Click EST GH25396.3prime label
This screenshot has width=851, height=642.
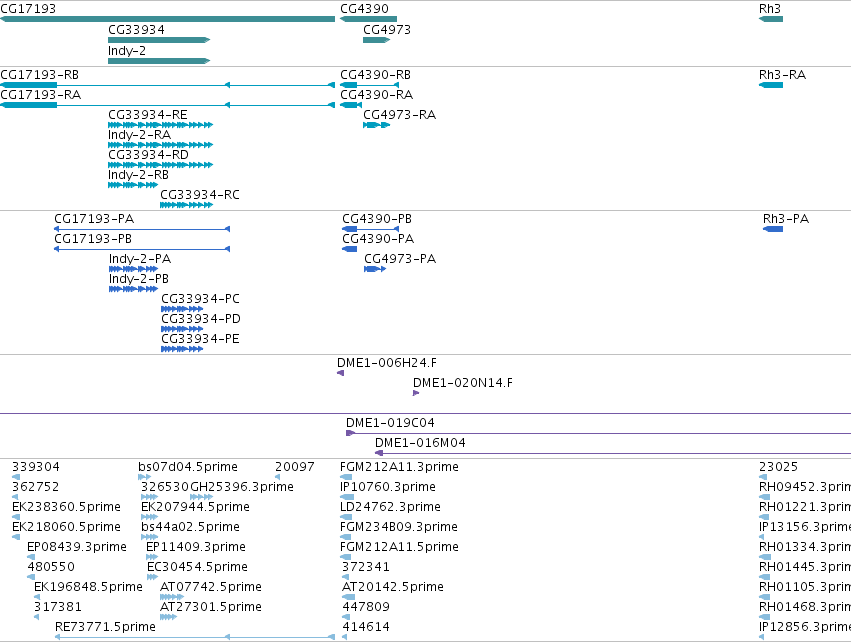pyautogui.click(x=242, y=487)
